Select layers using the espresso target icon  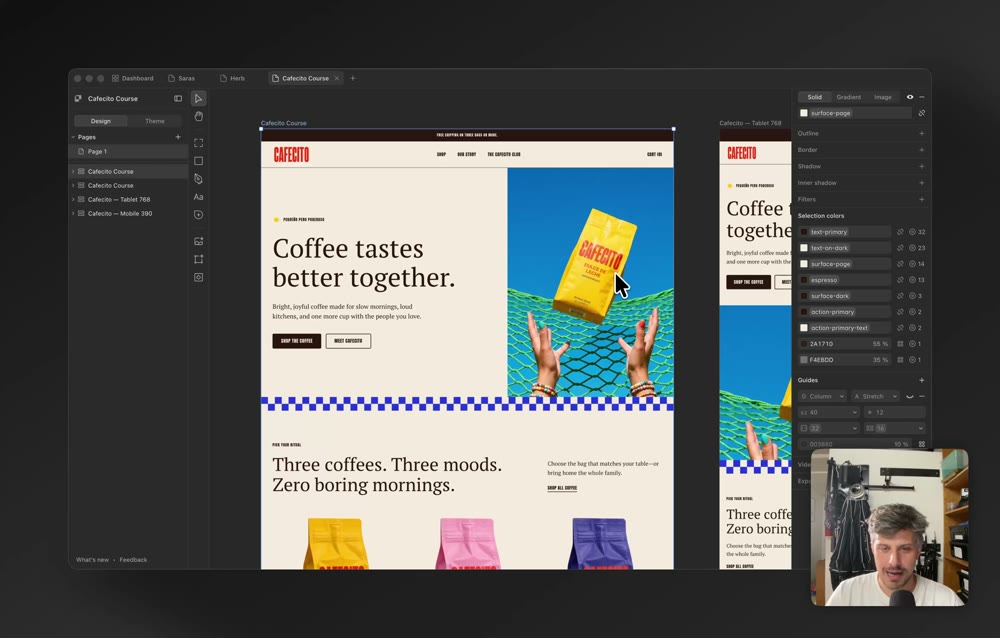tap(912, 280)
